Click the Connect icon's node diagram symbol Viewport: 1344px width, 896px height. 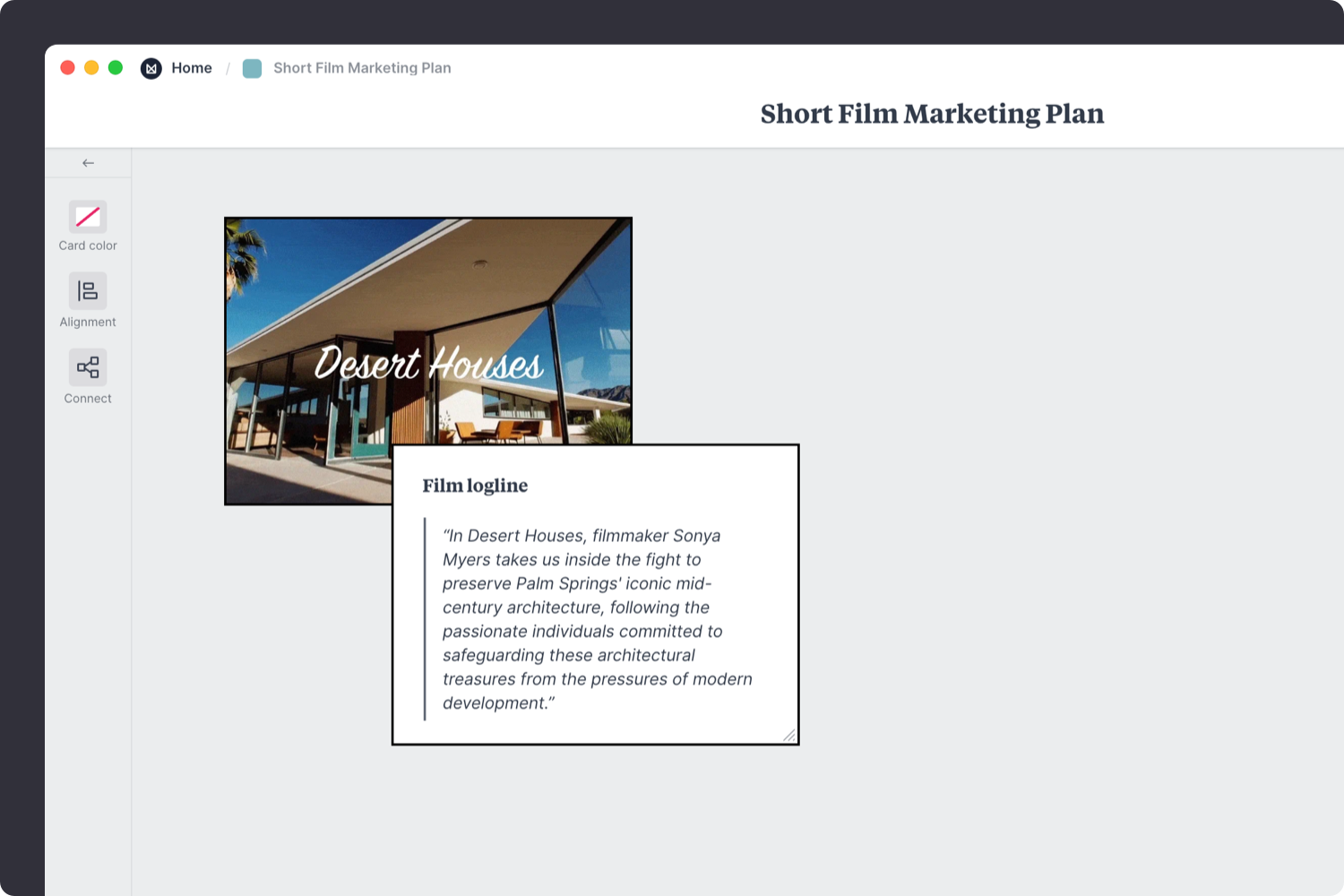(87, 366)
